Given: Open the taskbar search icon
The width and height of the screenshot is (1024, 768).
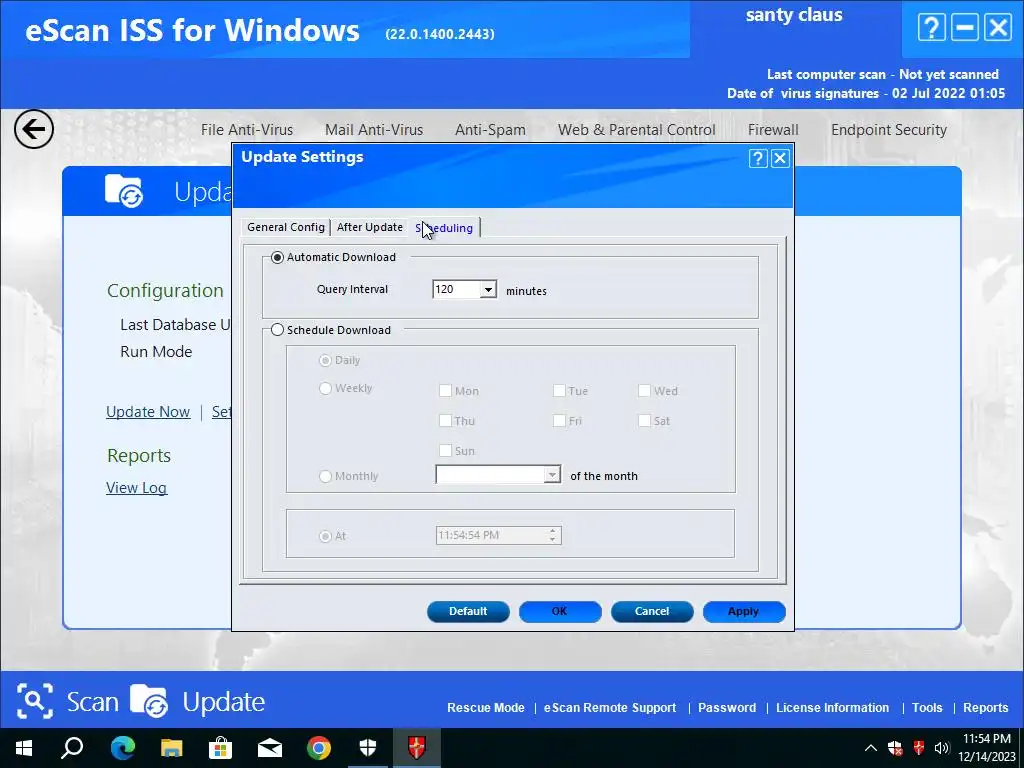Looking at the screenshot, I should [x=72, y=748].
